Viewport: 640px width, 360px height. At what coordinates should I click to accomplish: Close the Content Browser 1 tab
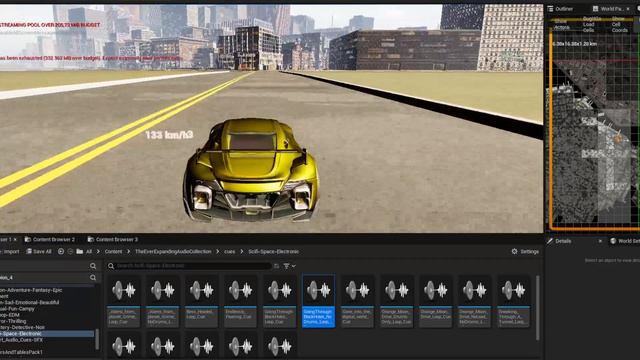(15, 239)
